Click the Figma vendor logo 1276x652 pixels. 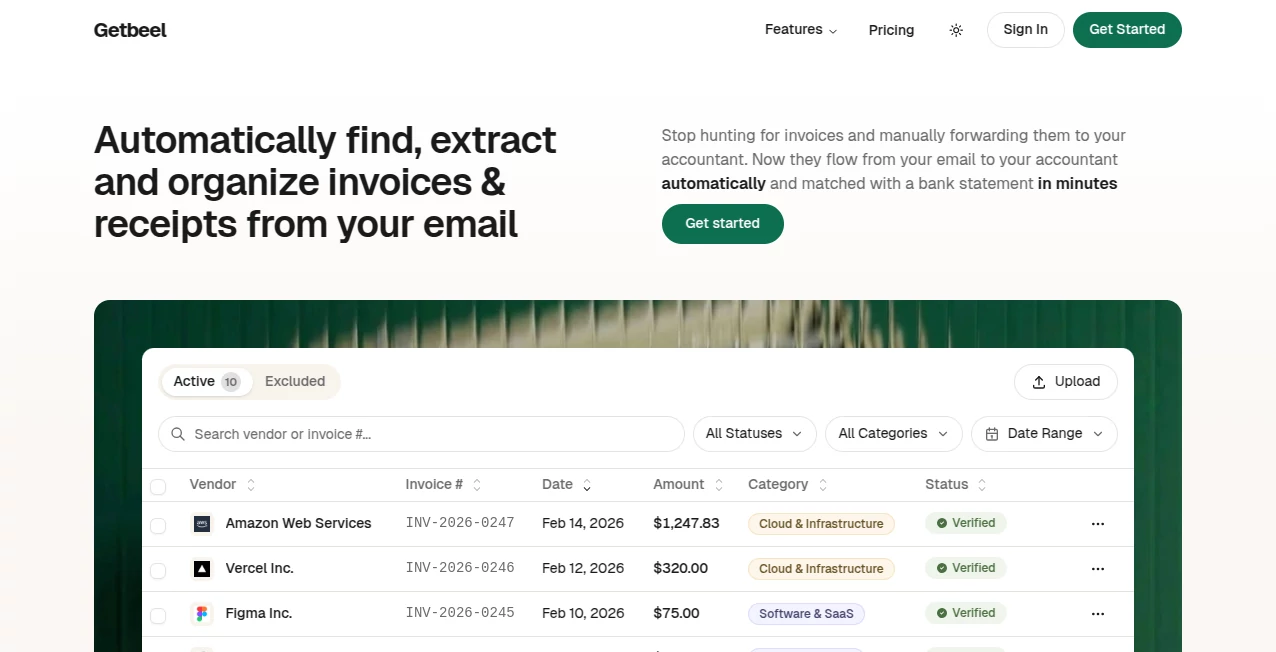click(202, 613)
